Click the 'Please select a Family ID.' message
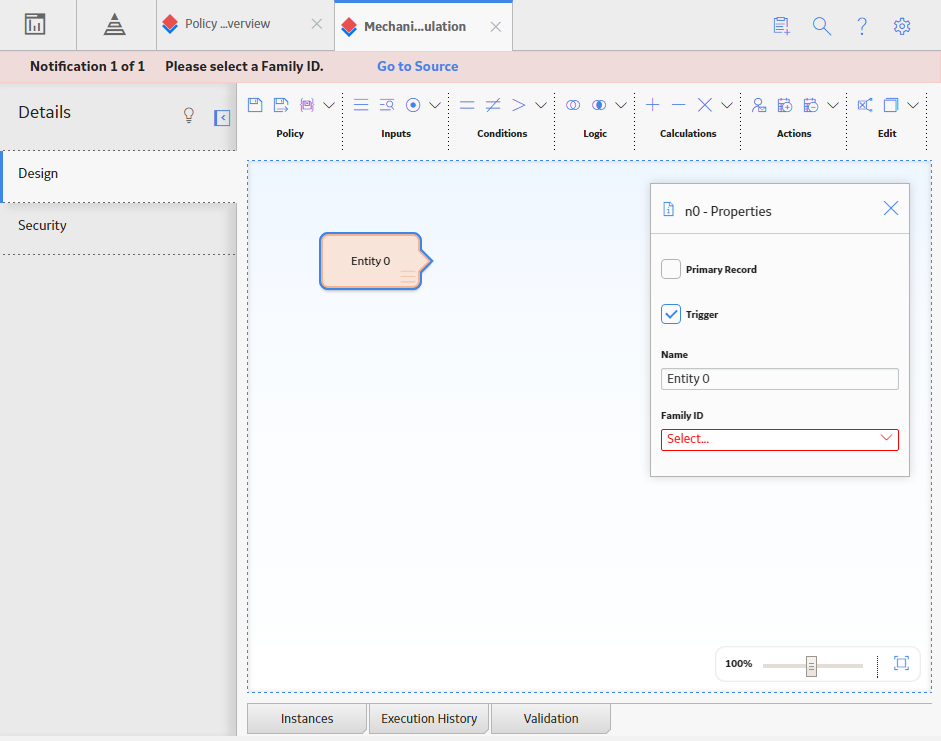941x741 pixels. point(244,66)
